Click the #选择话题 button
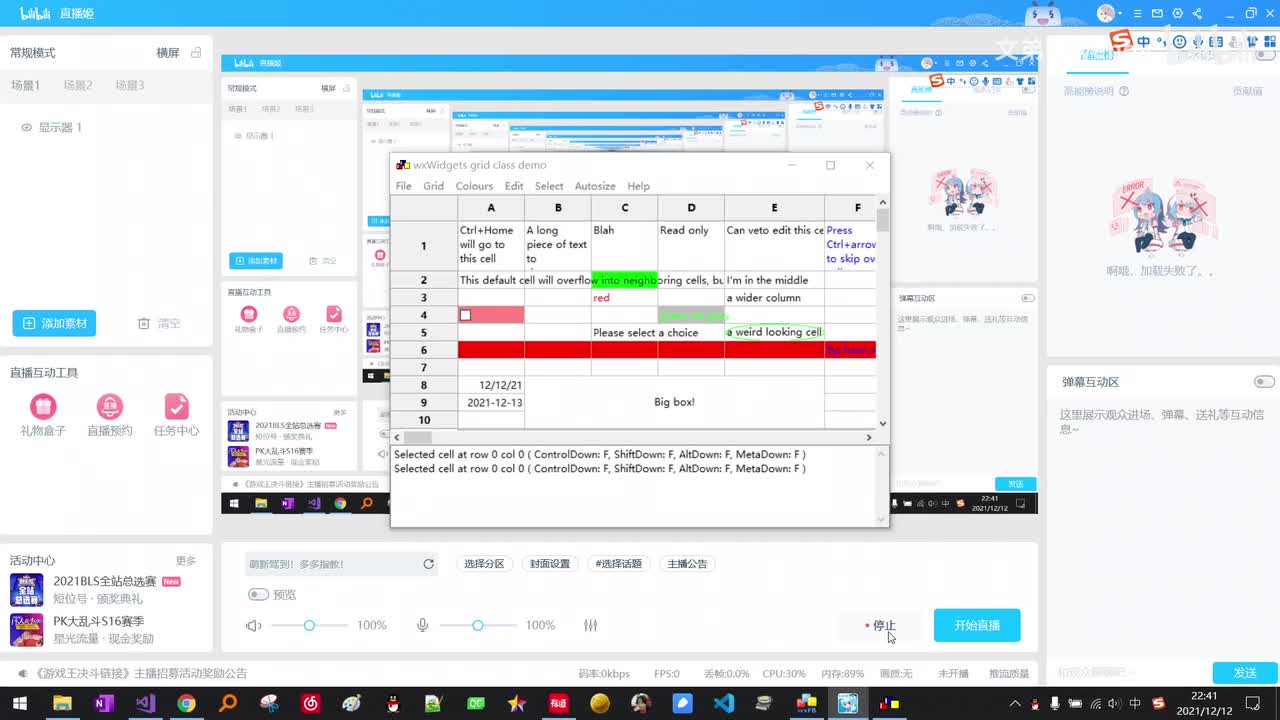The width and height of the screenshot is (1280, 720). coord(618,564)
